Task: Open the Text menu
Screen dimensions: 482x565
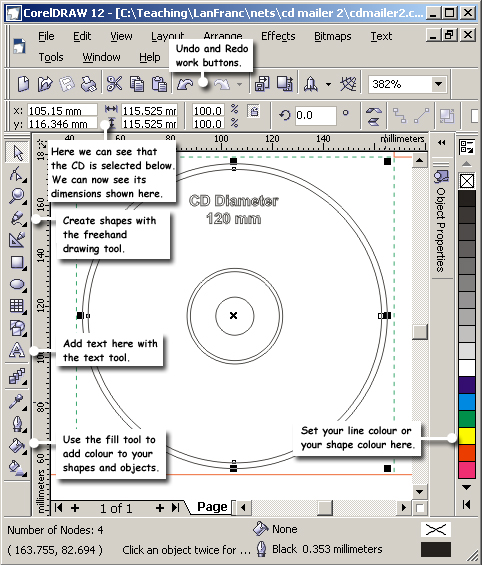Action: (381, 36)
